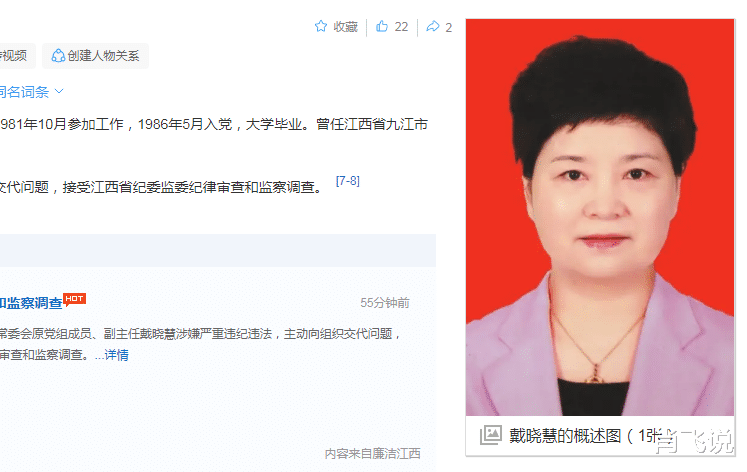The width and height of the screenshot is (747, 472).
Task: Open the 创建人物关系 button
Action: [95, 56]
